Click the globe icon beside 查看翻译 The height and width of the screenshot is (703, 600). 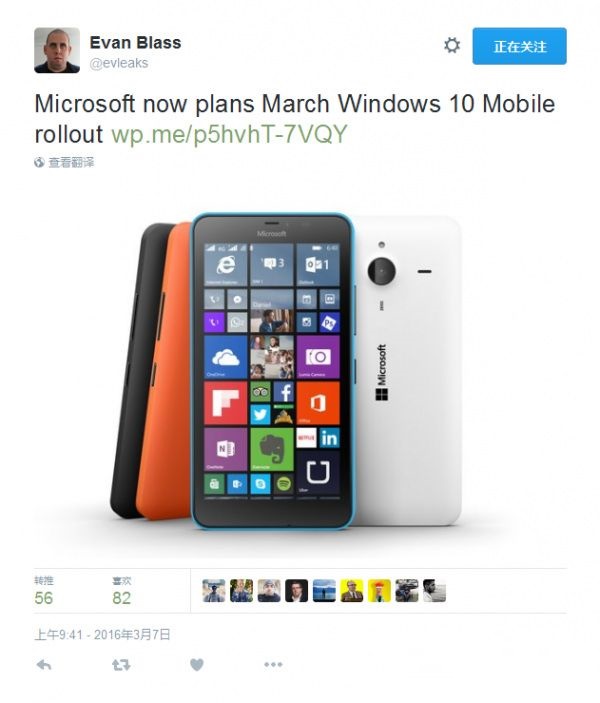[39, 162]
